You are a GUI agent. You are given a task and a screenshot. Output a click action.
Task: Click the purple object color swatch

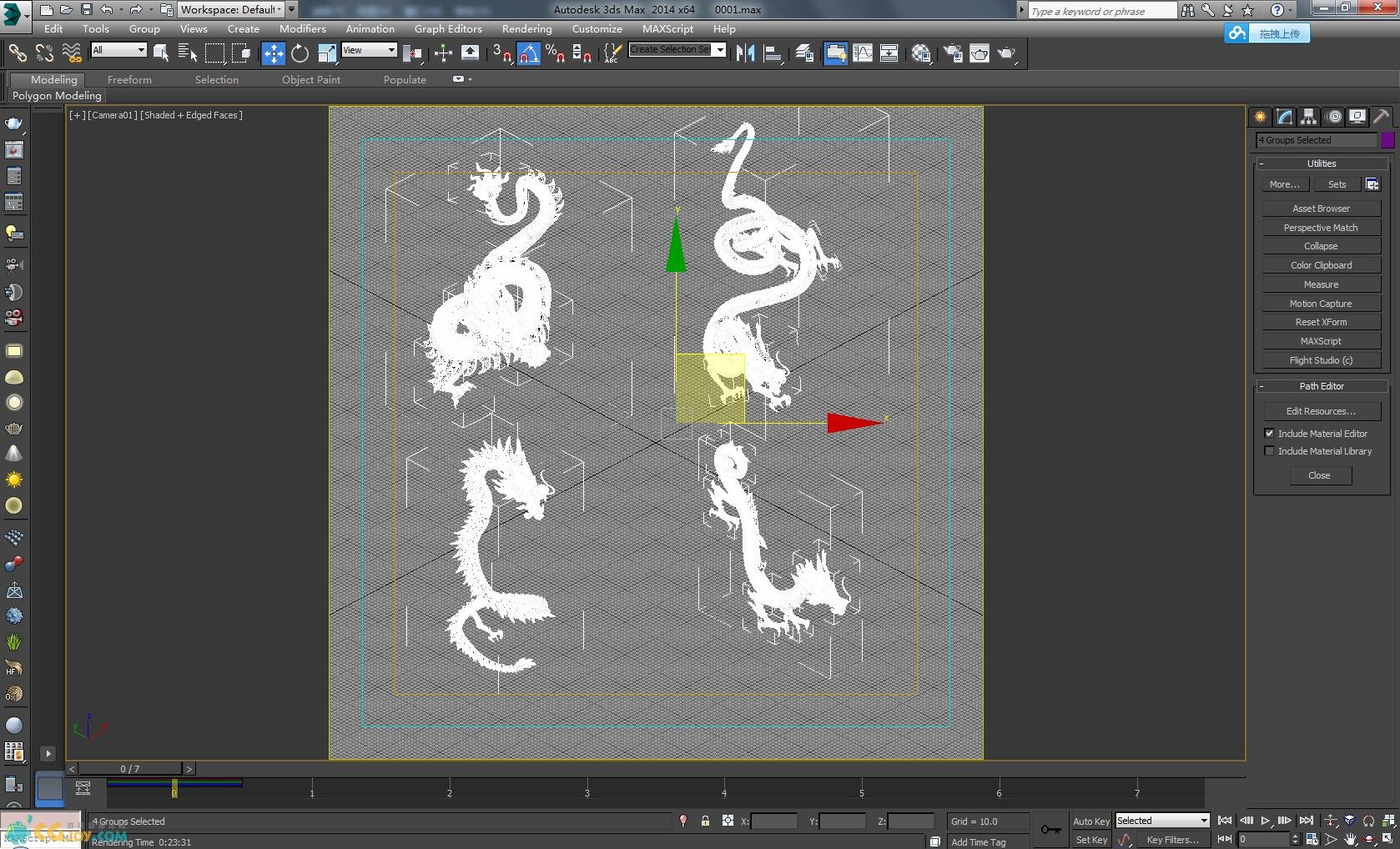click(x=1387, y=140)
